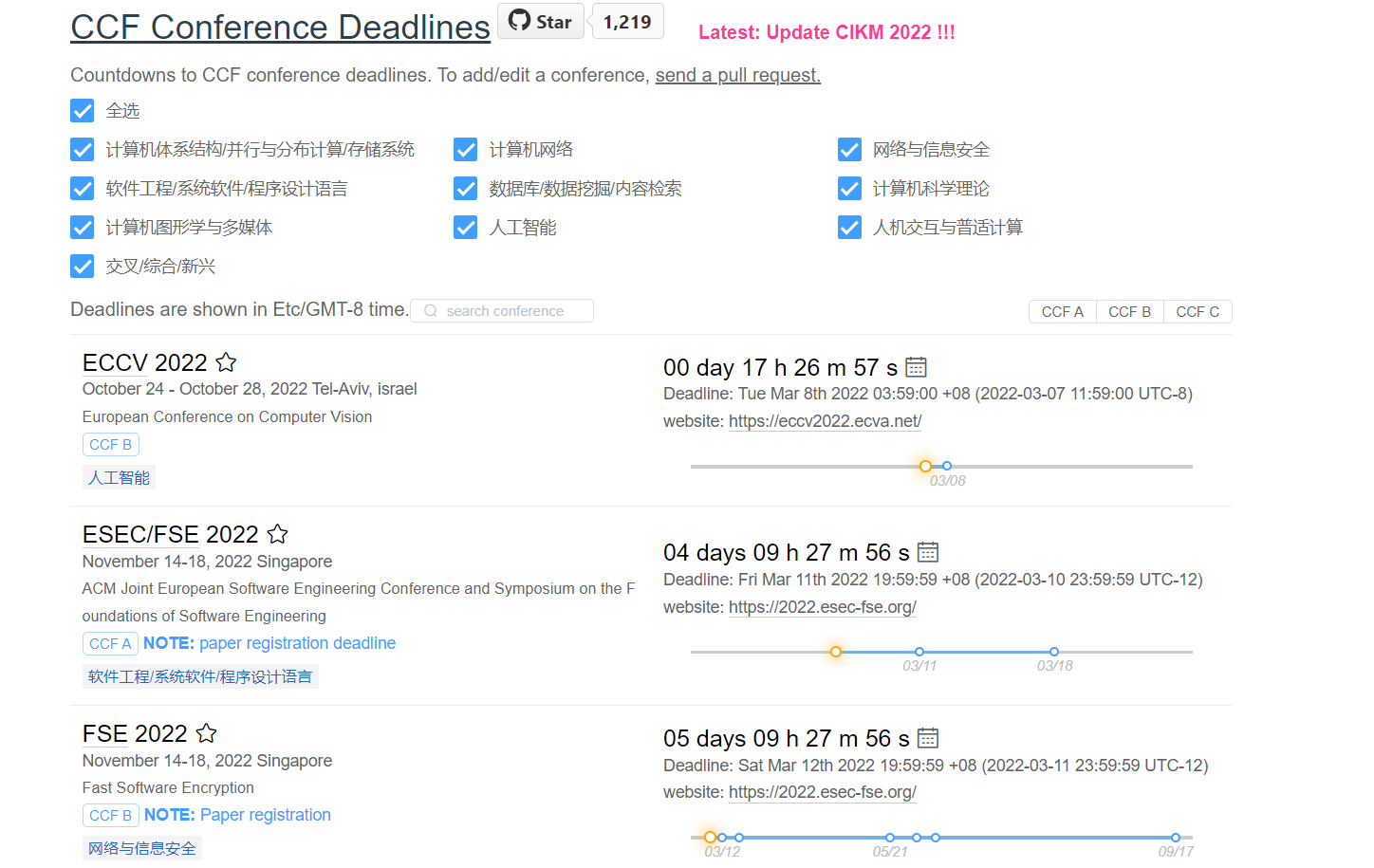Click 软件工程/系统软件/程序设计语言 tag under ESEC/FSE
Screen dimensions: 1374x868
200,677
